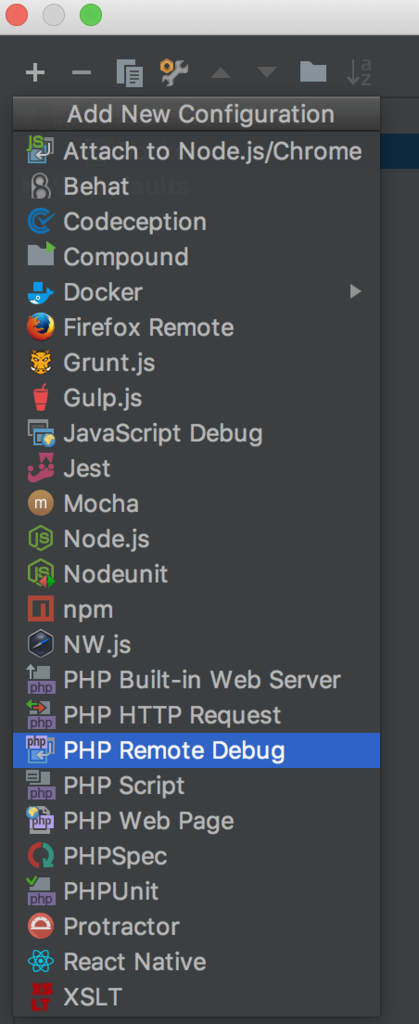Select the Docker menu entry
Screen dimensions: 419x1024
point(196,292)
